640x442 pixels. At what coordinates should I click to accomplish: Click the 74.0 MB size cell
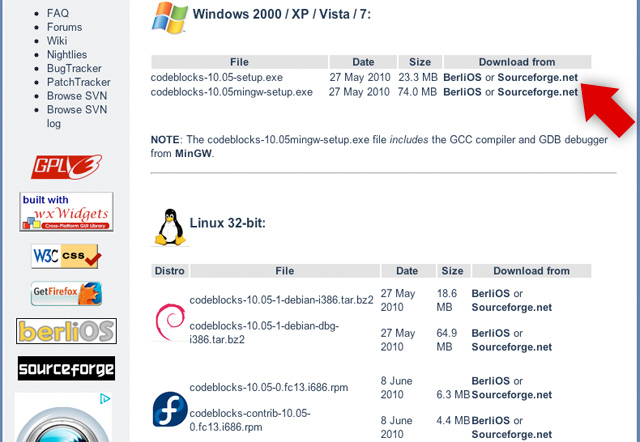pos(417,92)
